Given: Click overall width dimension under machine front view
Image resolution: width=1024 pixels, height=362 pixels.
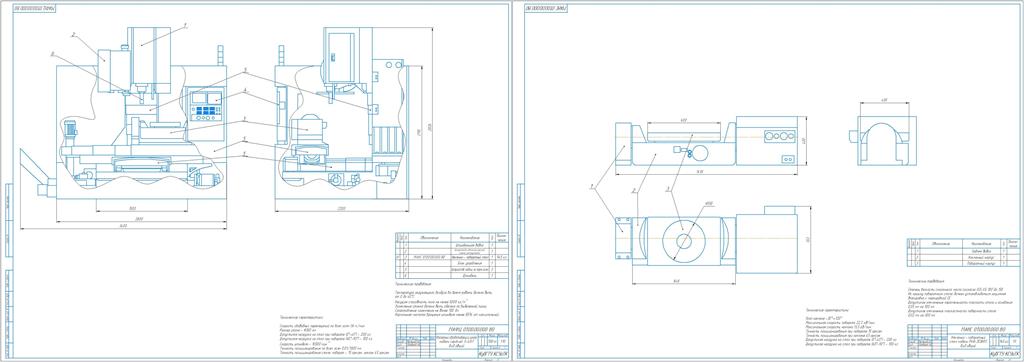Looking at the screenshot, I should click(x=123, y=226).
